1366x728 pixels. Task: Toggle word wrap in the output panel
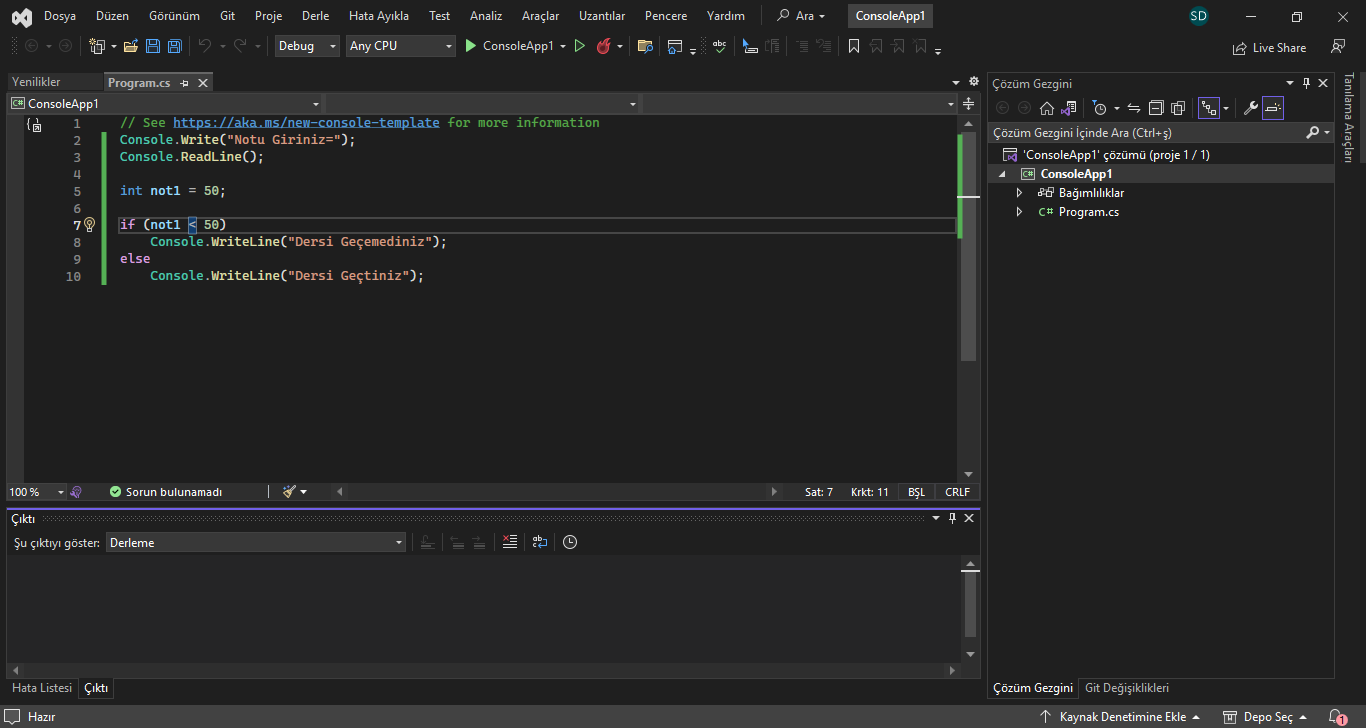pyautogui.click(x=540, y=542)
